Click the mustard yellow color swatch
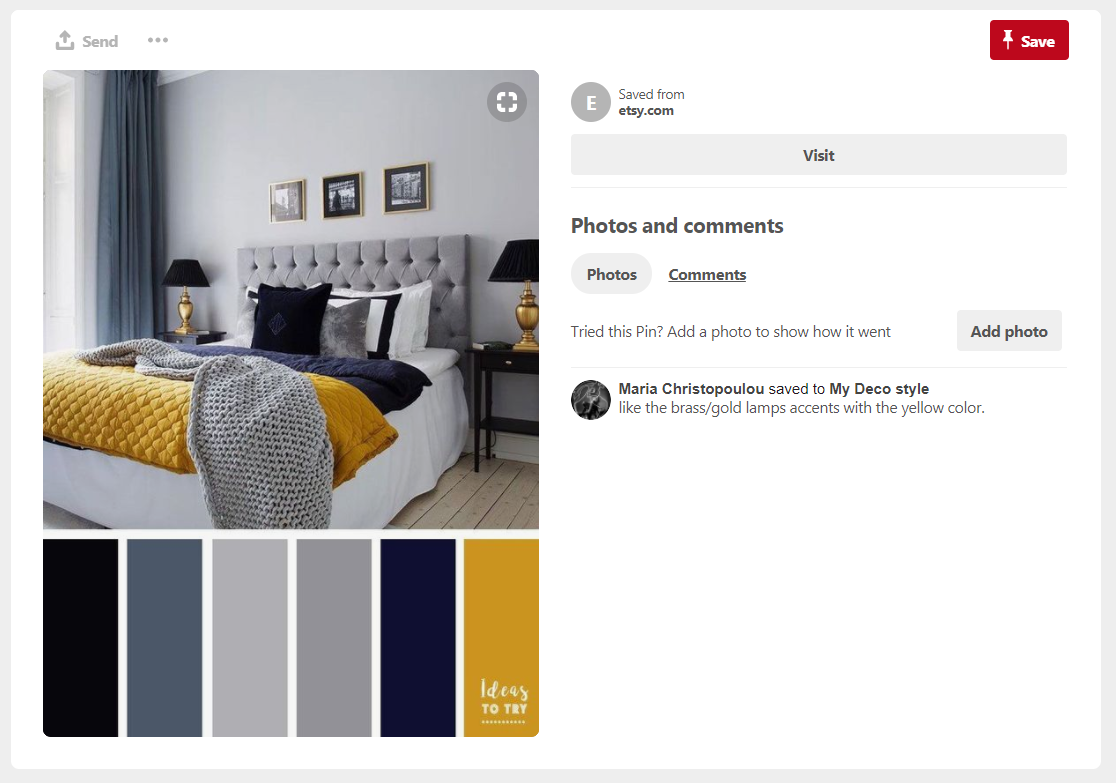This screenshot has width=1116, height=783. (x=501, y=638)
